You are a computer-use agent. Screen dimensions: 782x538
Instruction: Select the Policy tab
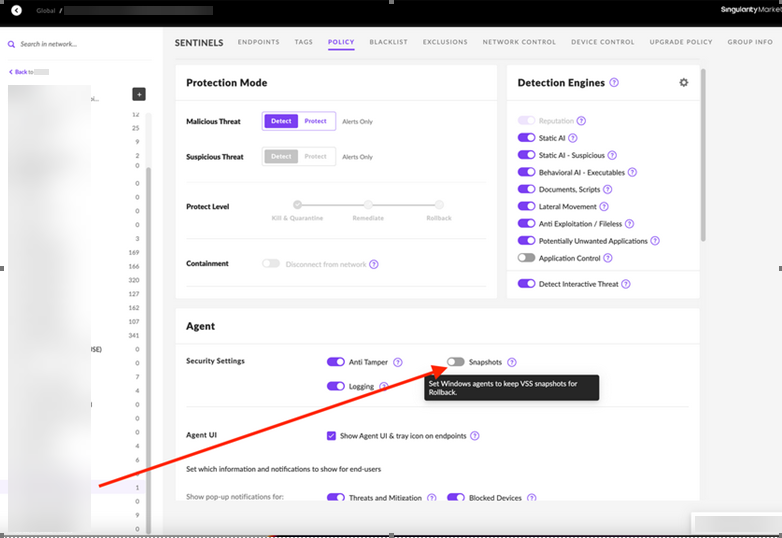point(341,42)
